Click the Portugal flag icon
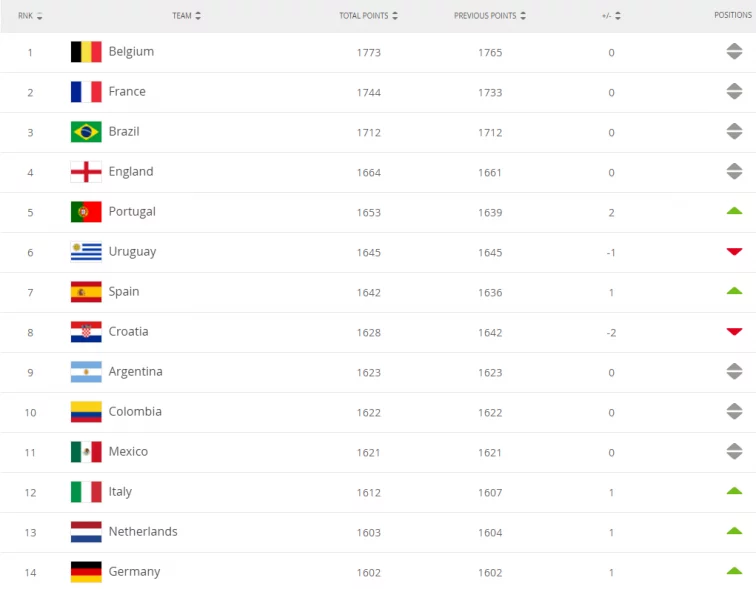The width and height of the screenshot is (756, 589). (x=86, y=212)
